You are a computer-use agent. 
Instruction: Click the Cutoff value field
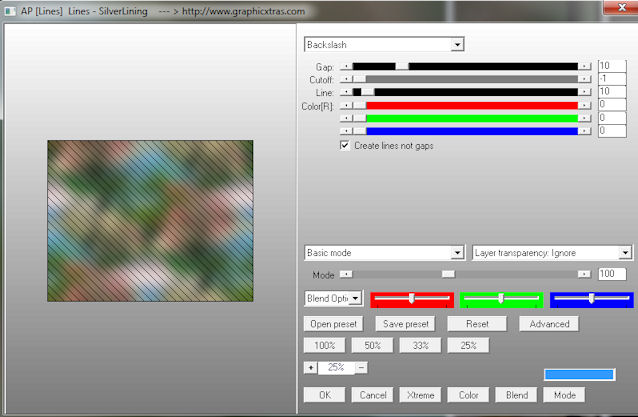coord(612,79)
